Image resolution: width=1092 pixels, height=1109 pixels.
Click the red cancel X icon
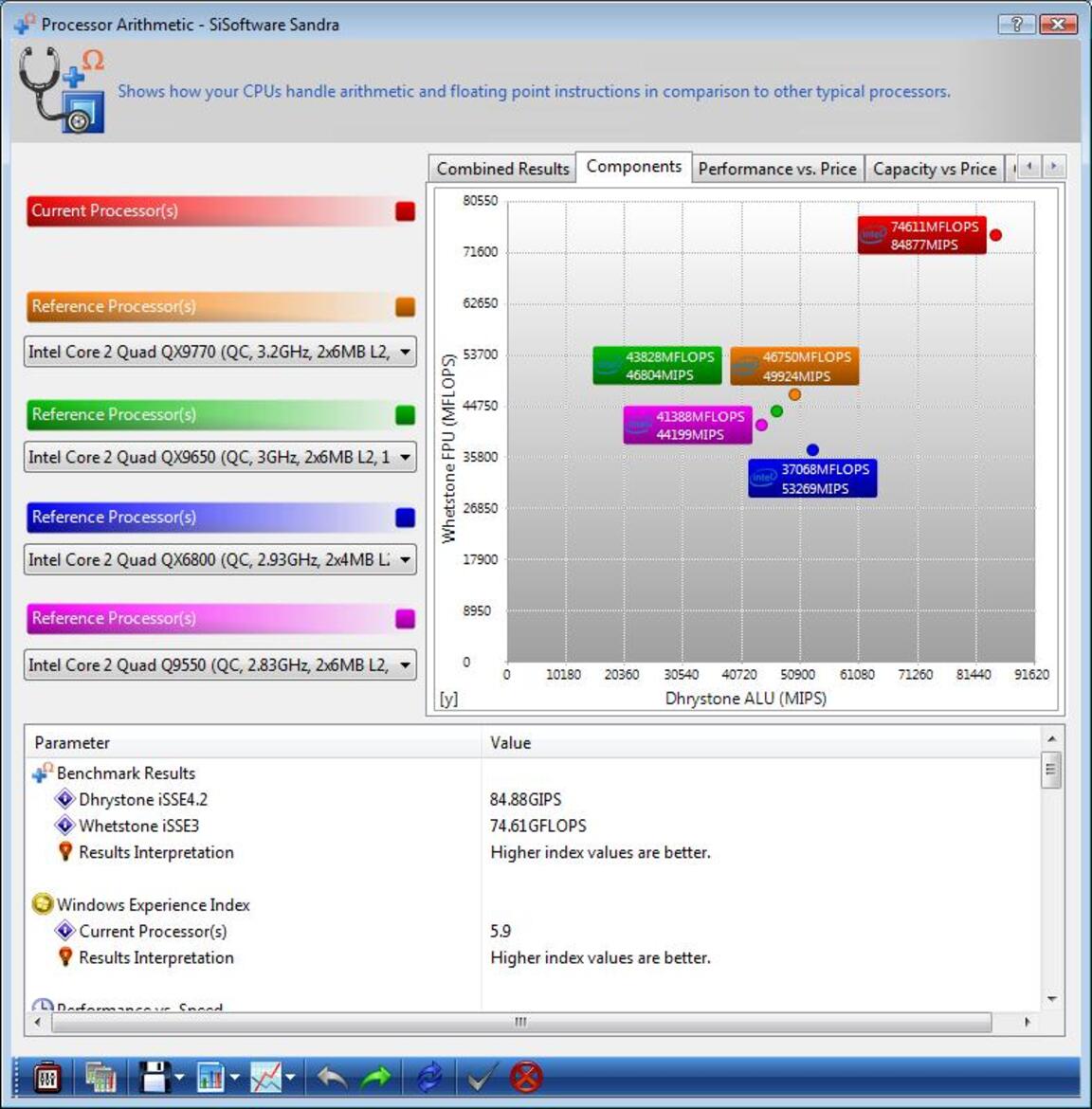(x=527, y=1078)
